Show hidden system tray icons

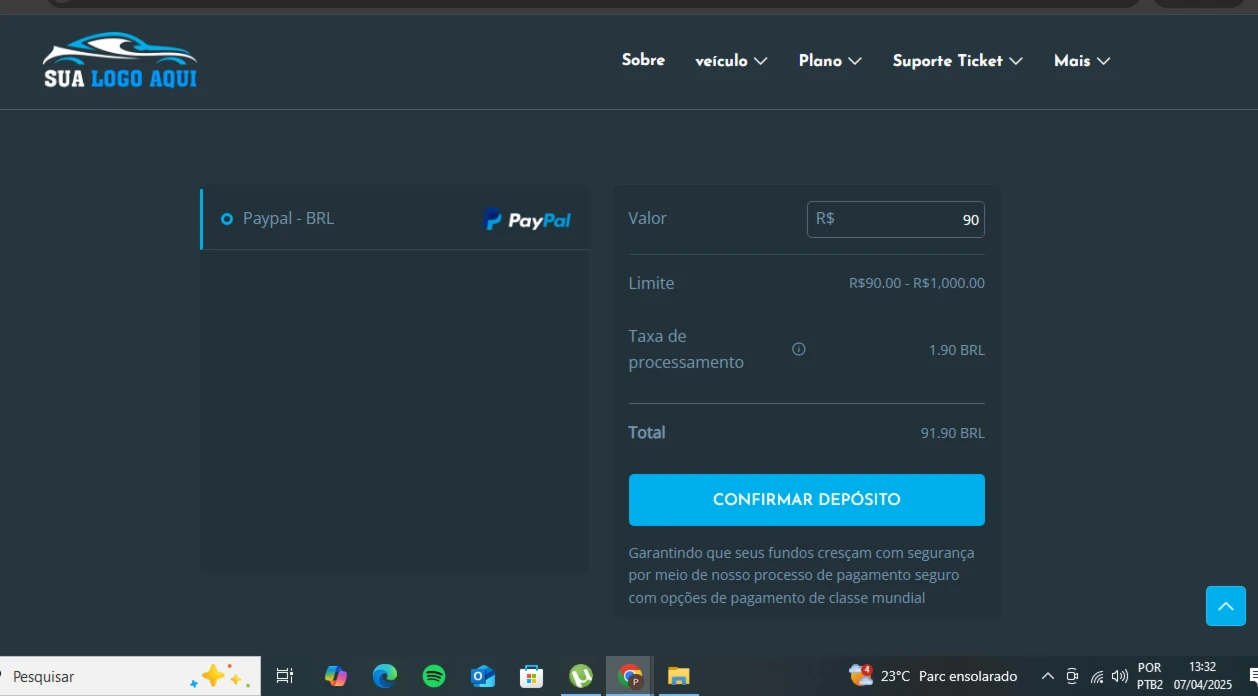click(x=1048, y=676)
